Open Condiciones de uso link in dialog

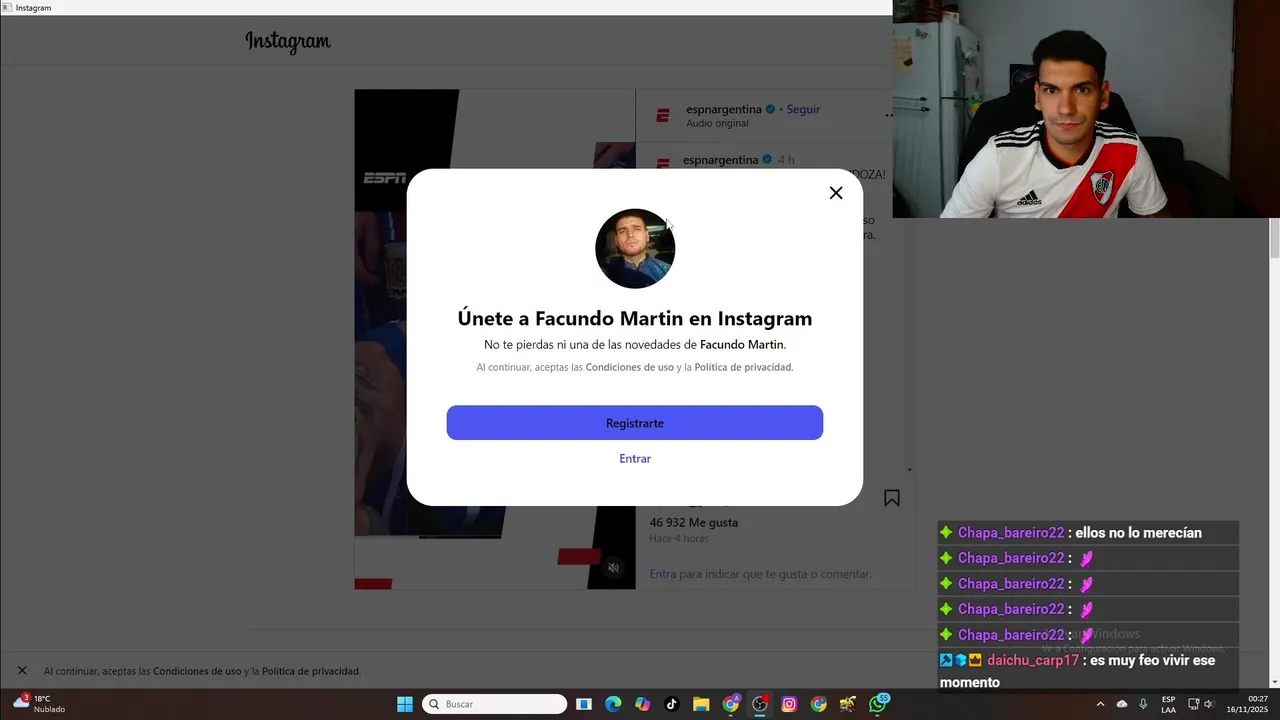pyautogui.click(x=629, y=368)
